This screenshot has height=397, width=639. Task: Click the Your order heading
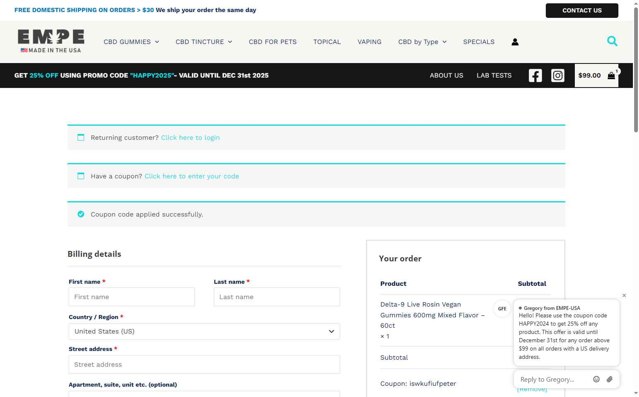[400, 258]
